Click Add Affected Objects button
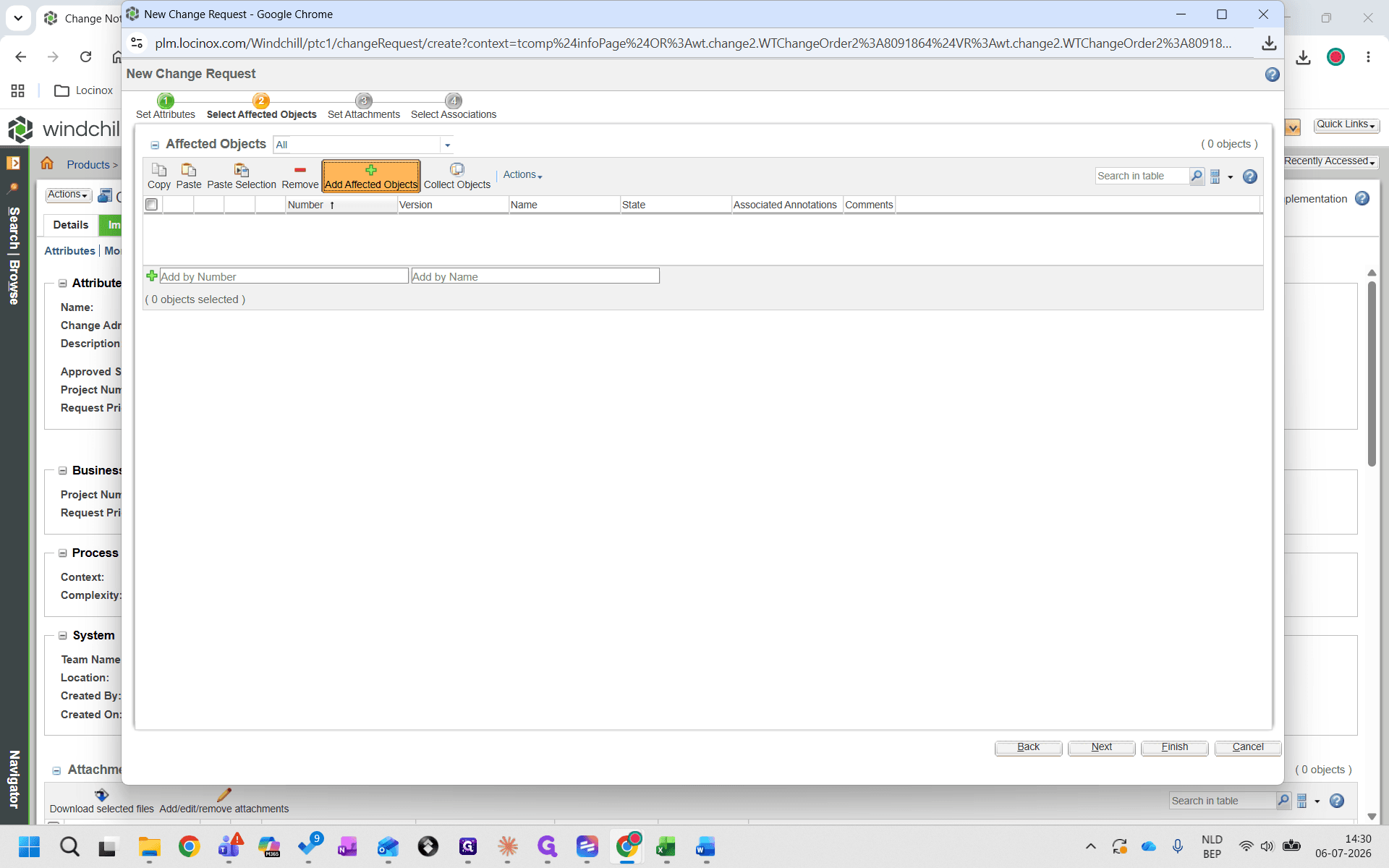 point(371,176)
